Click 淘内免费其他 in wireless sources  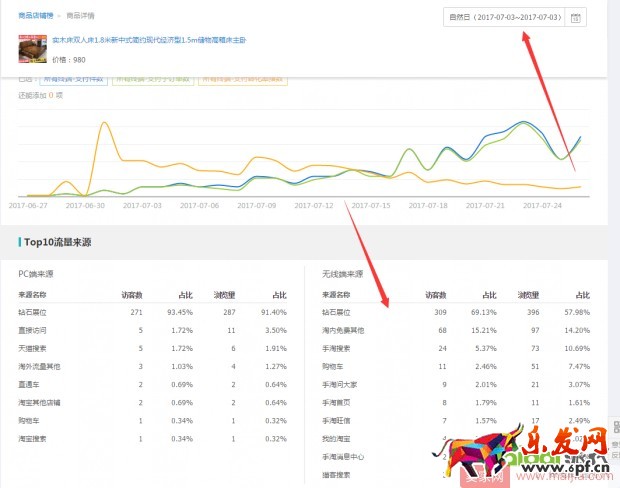[344, 330]
